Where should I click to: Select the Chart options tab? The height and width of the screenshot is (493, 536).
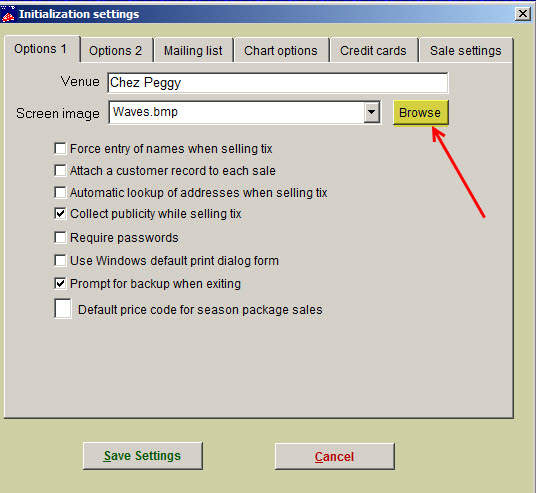(281, 51)
